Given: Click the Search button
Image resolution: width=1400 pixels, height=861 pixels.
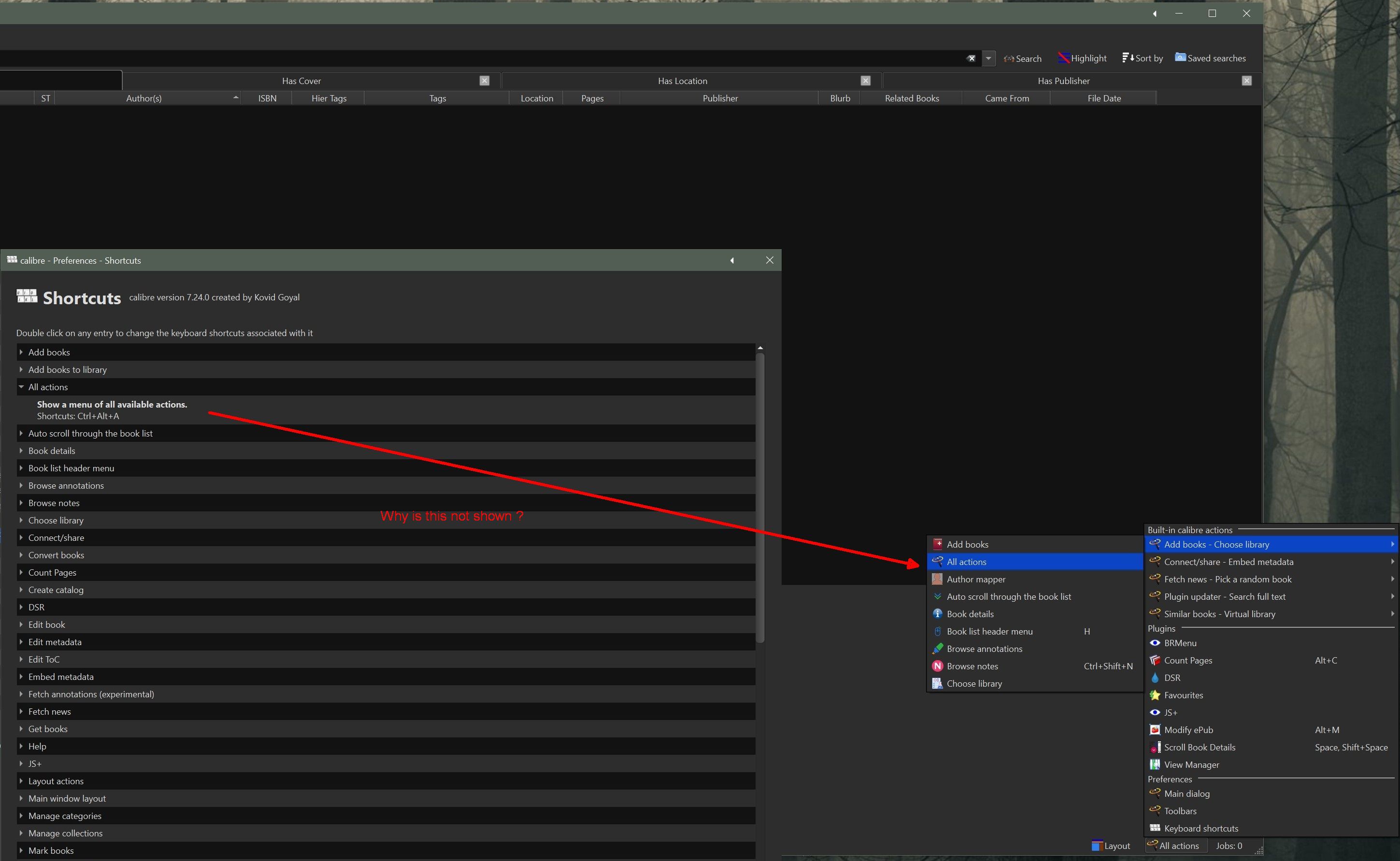Looking at the screenshot, I should pyautogui.click(x=1022, y=58).
